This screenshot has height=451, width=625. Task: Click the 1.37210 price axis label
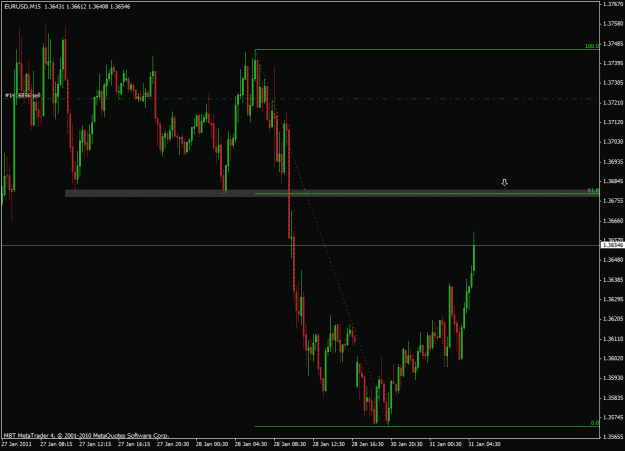613,102
